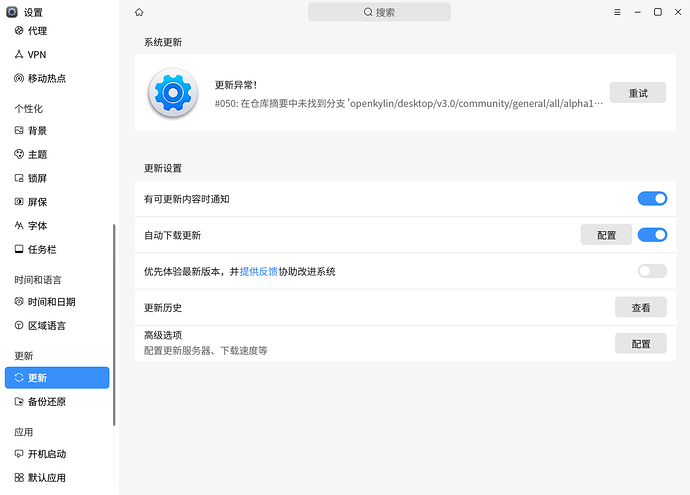Toggle the auto download updates switch

652,235
